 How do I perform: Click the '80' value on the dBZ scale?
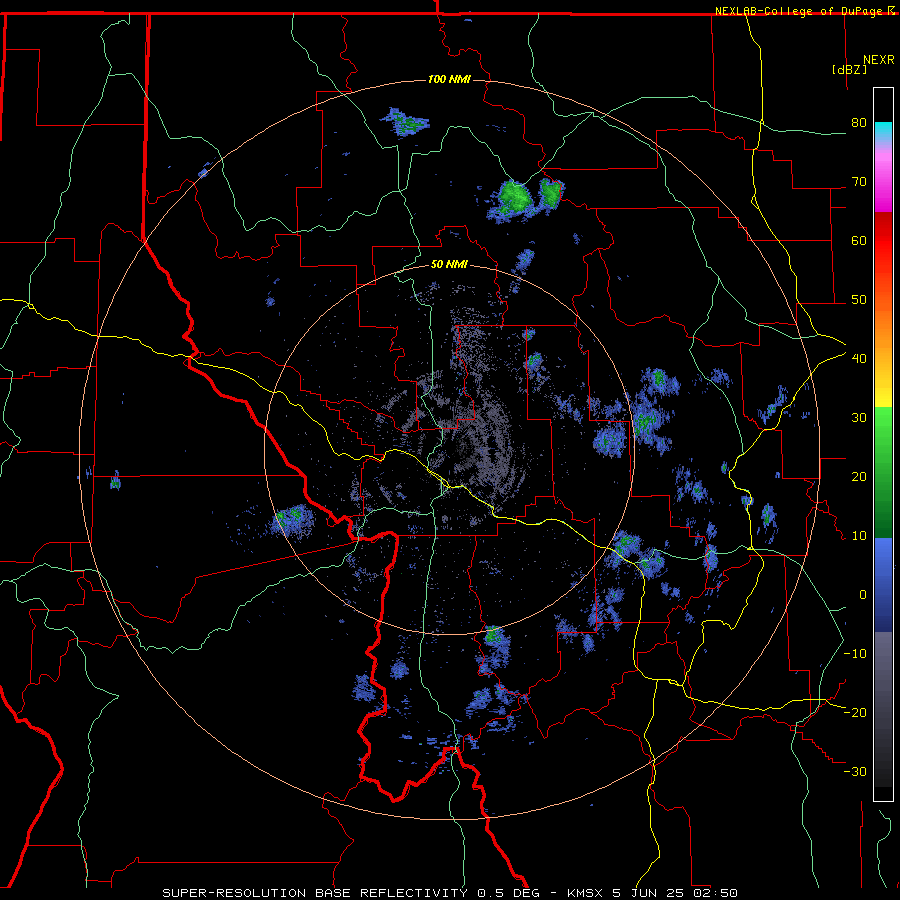pyautogui.click(x=859, y=123)
